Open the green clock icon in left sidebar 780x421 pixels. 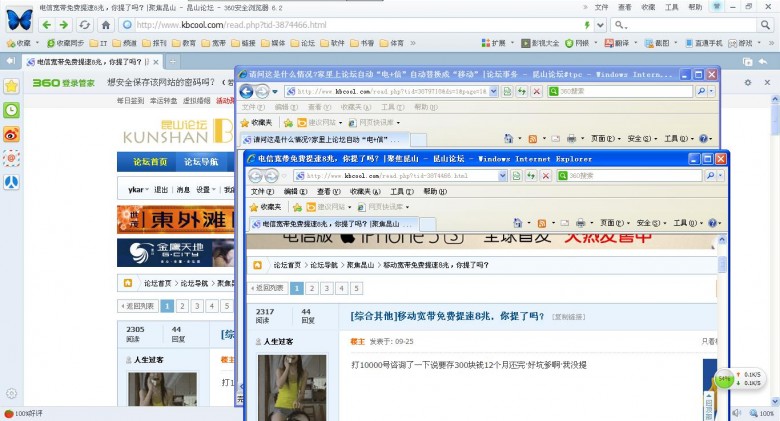[x=11, y=109]
